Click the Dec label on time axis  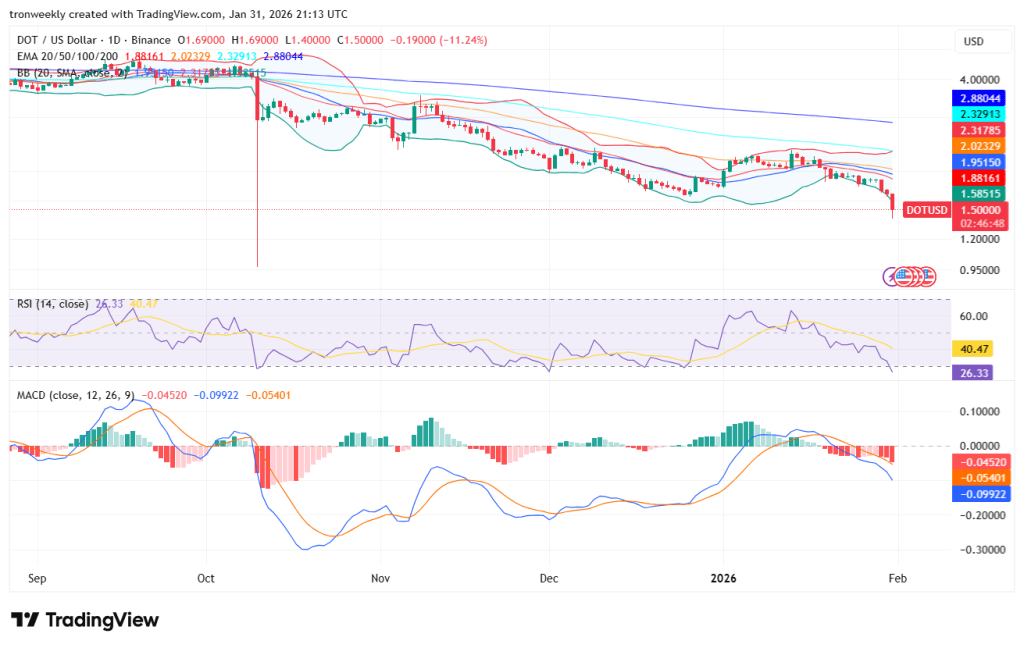click(x=549, y=579)
